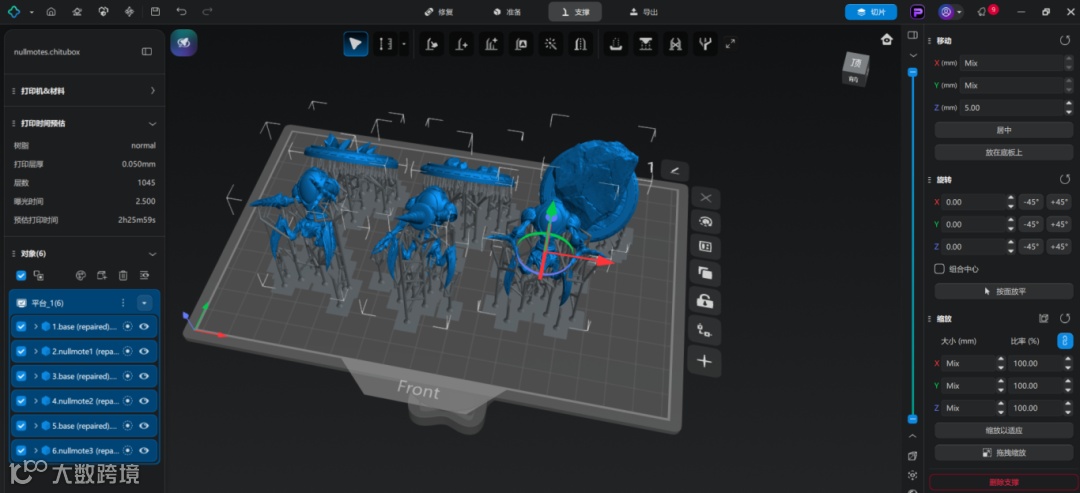
Task: Uncheck the 4.nullmote2 checkbox
Action: [21, 401]
